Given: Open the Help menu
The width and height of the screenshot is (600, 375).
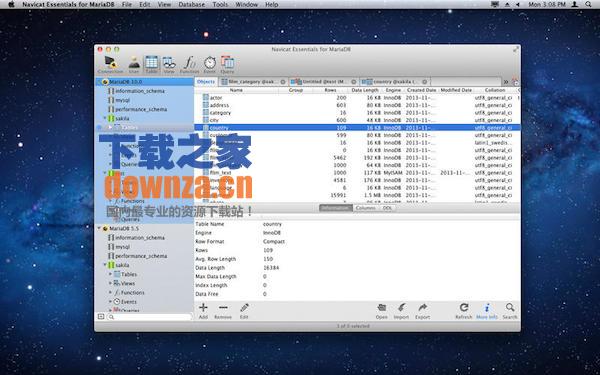Looking at the screenshot, I should coord(272,5).
